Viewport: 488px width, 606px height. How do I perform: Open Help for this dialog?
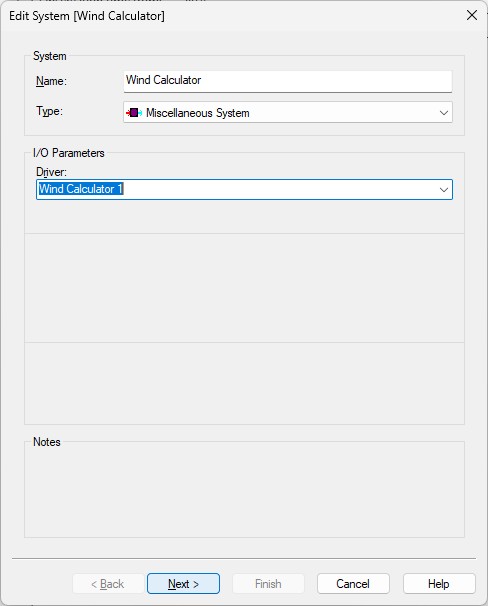point(439,584)
